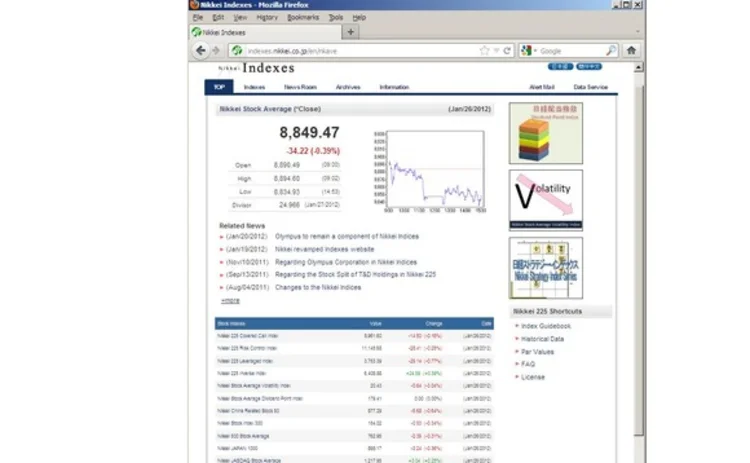Open the Information navigation tab
This screenshot has width=750, height=463.
[394, 87]
